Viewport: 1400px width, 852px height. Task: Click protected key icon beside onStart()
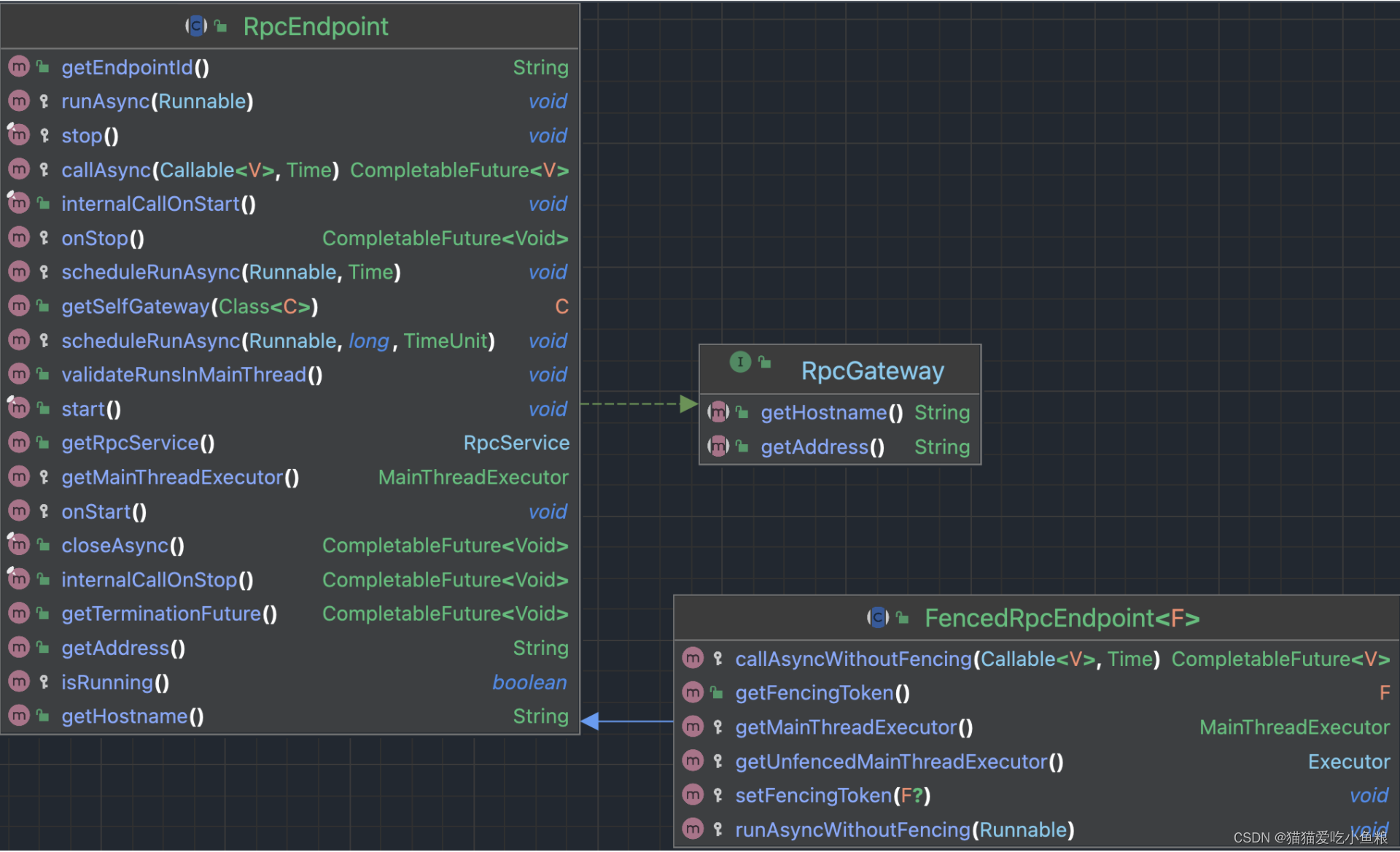(44, 511)
